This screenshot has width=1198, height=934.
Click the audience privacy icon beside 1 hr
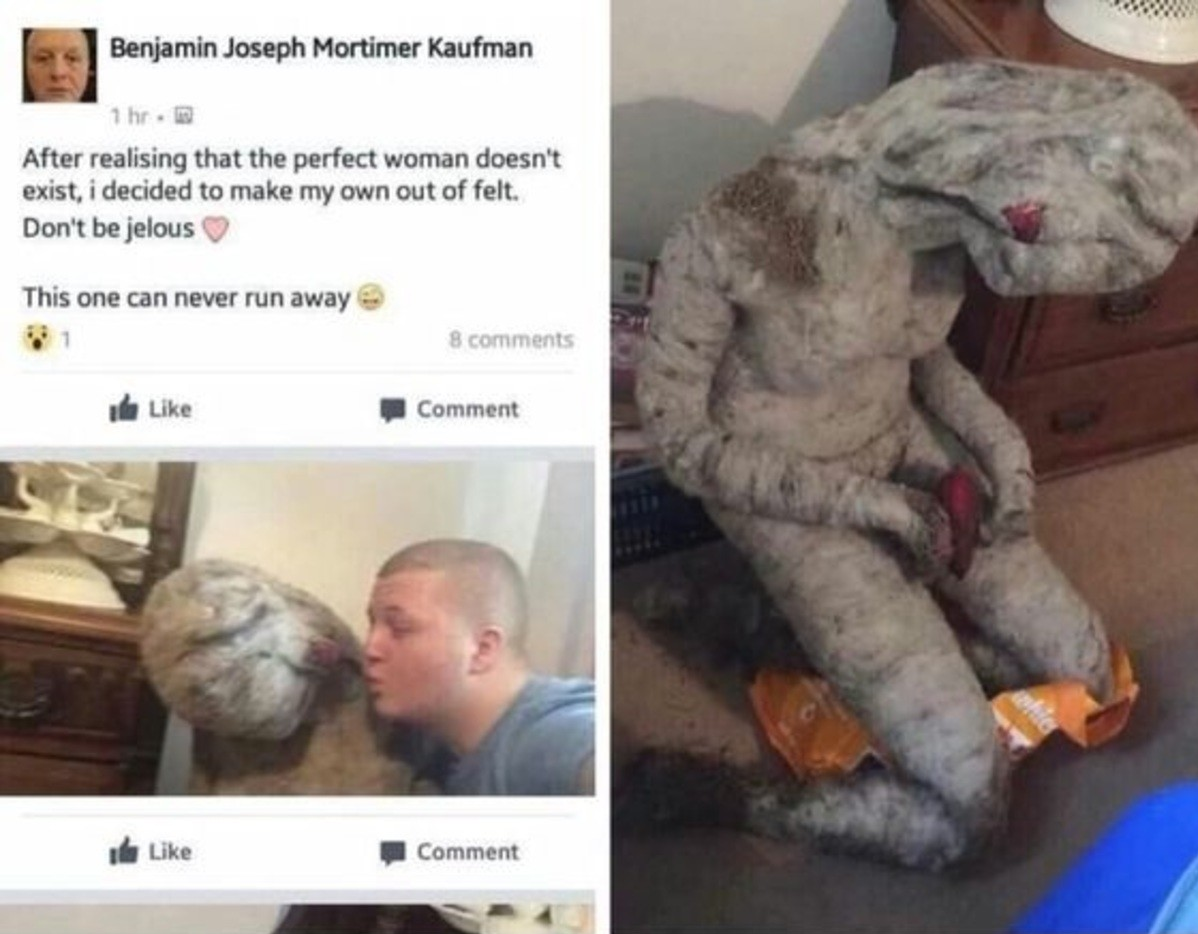pyautogui.click(x=184, y=116)
